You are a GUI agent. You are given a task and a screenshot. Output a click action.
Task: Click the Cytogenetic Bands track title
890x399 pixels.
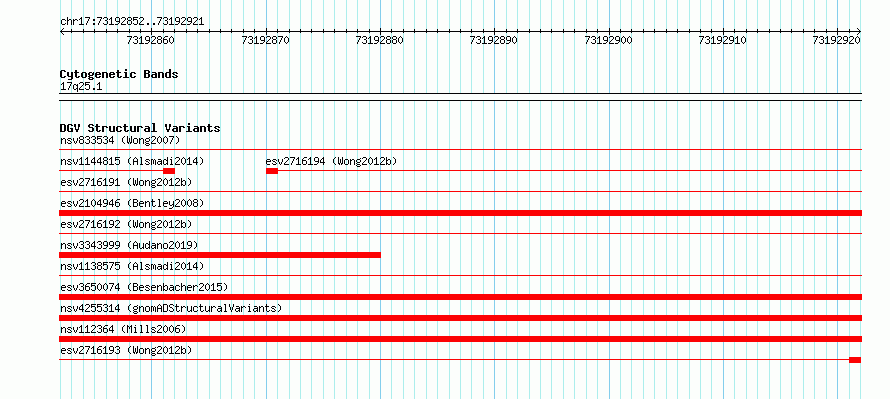tap(119, 74)
